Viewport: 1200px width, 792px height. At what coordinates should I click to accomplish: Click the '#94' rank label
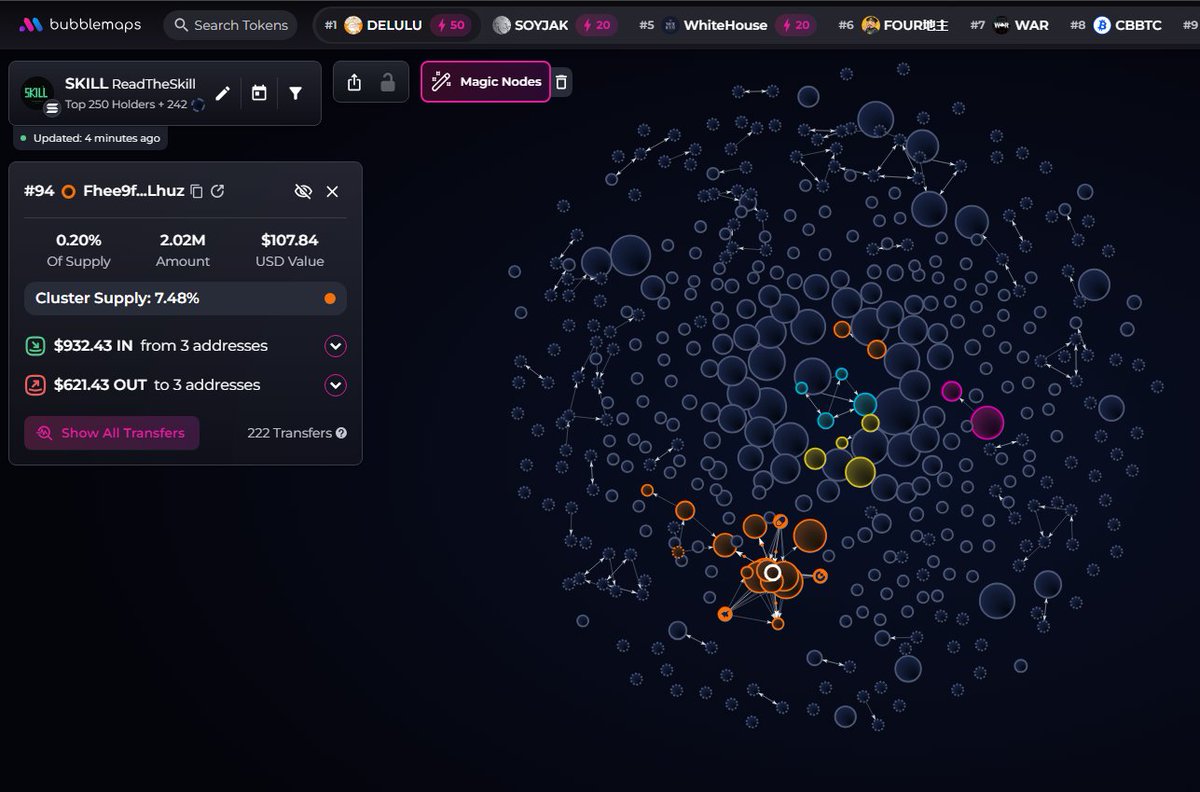39,191
